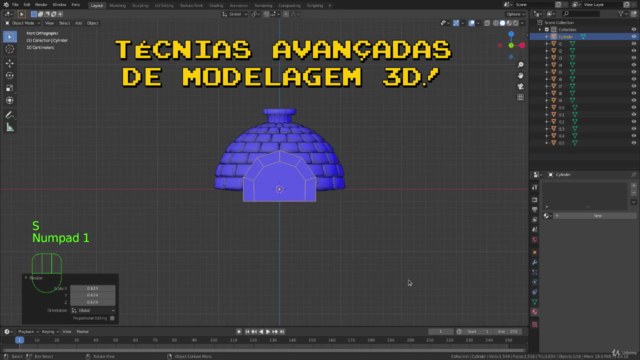Screen dimensions: 640x360
Task: Open the Blender logo menu
Action: [6, 5]
